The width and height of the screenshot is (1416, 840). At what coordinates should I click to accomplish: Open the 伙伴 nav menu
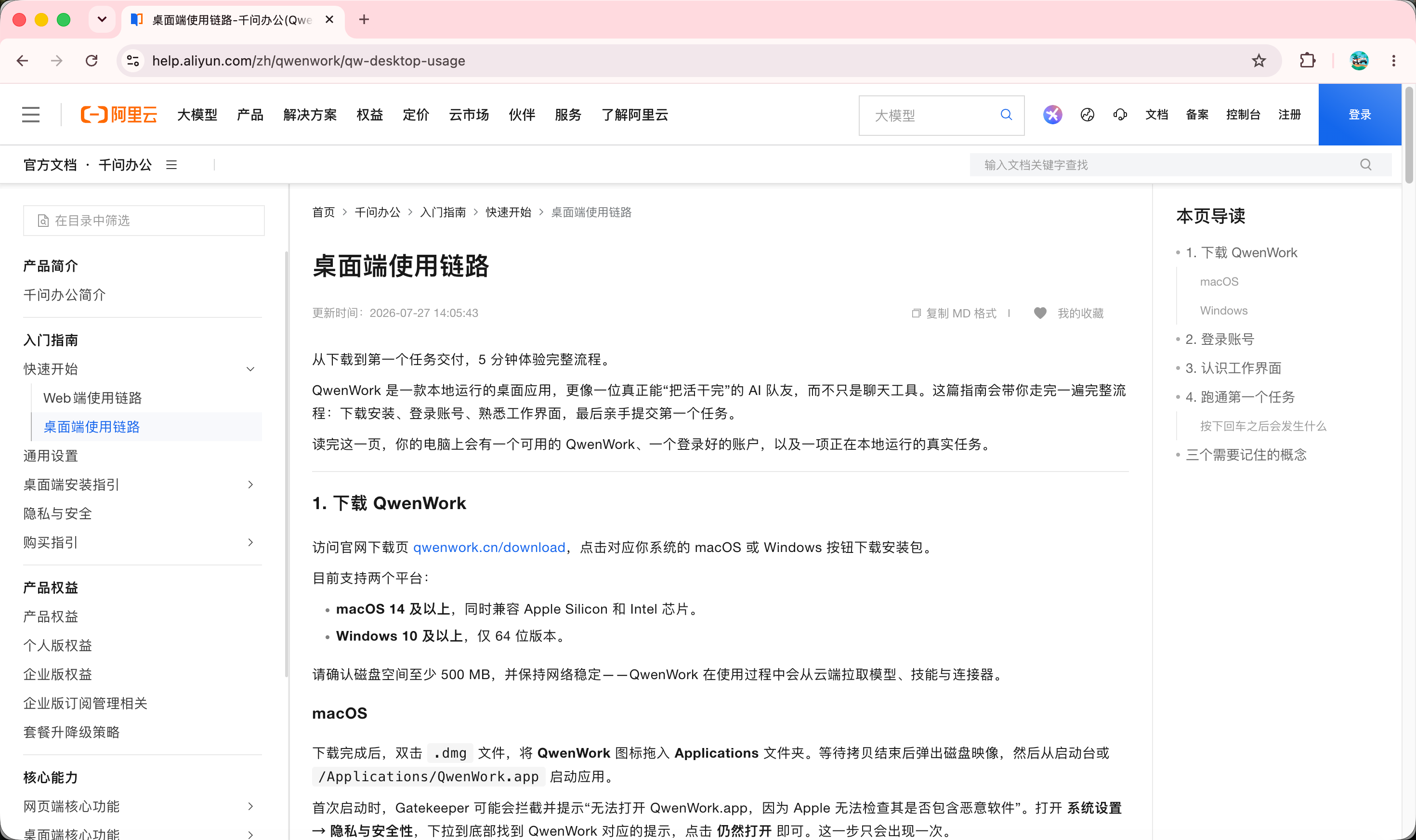point(522,115)
